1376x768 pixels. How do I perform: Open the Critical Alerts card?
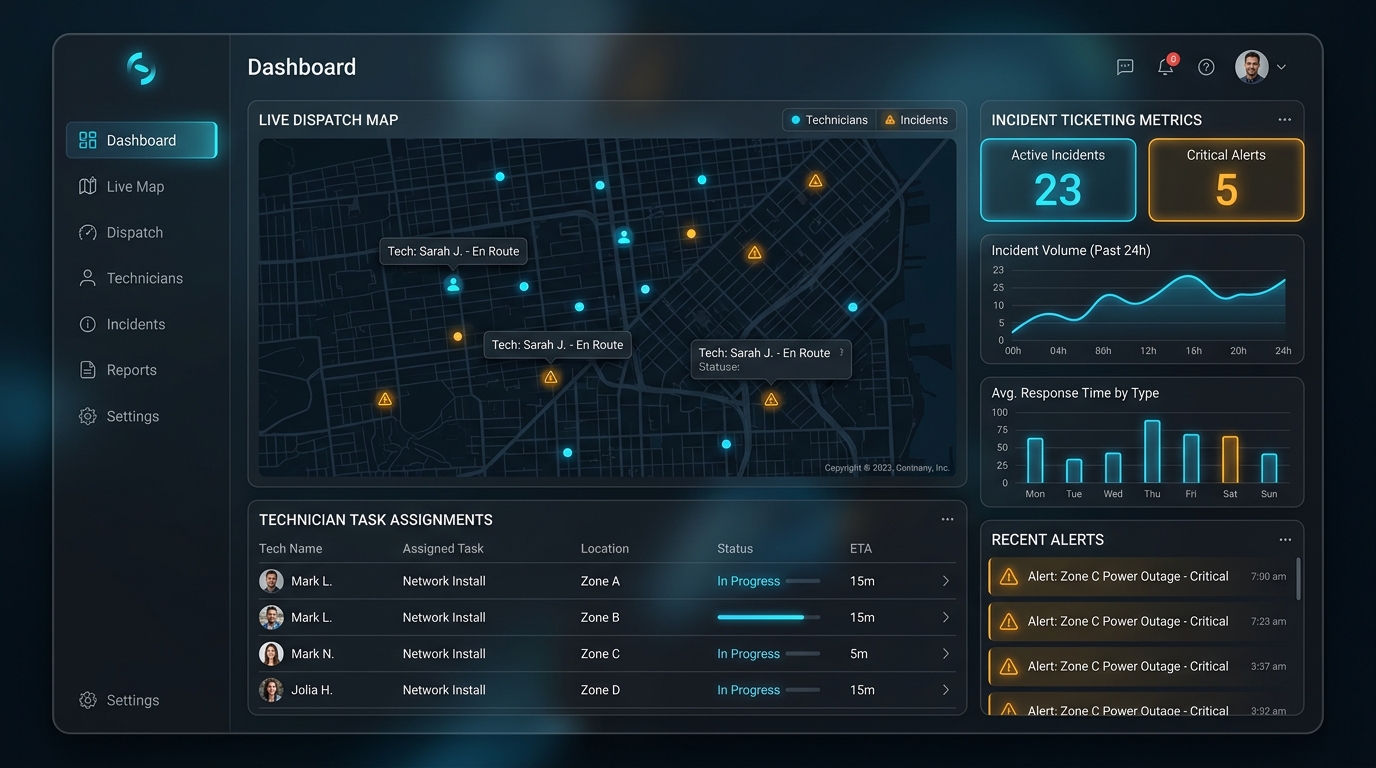[x=1226, y=180]
